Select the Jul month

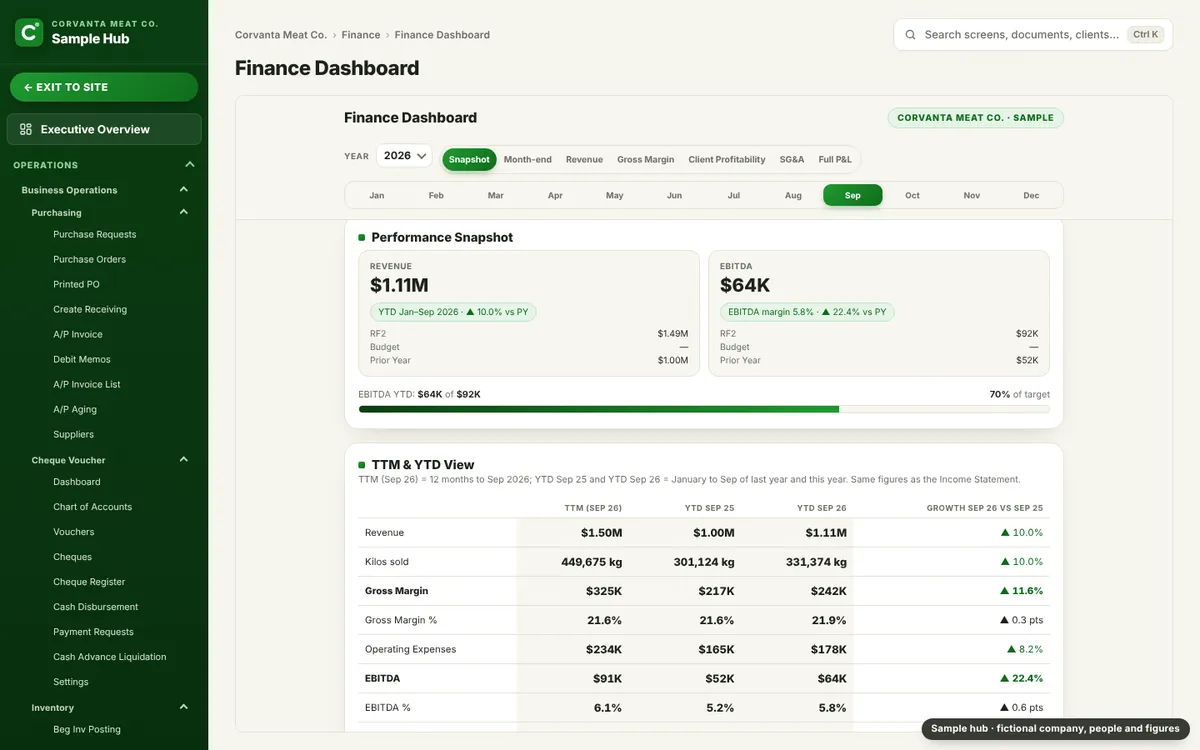733,195
